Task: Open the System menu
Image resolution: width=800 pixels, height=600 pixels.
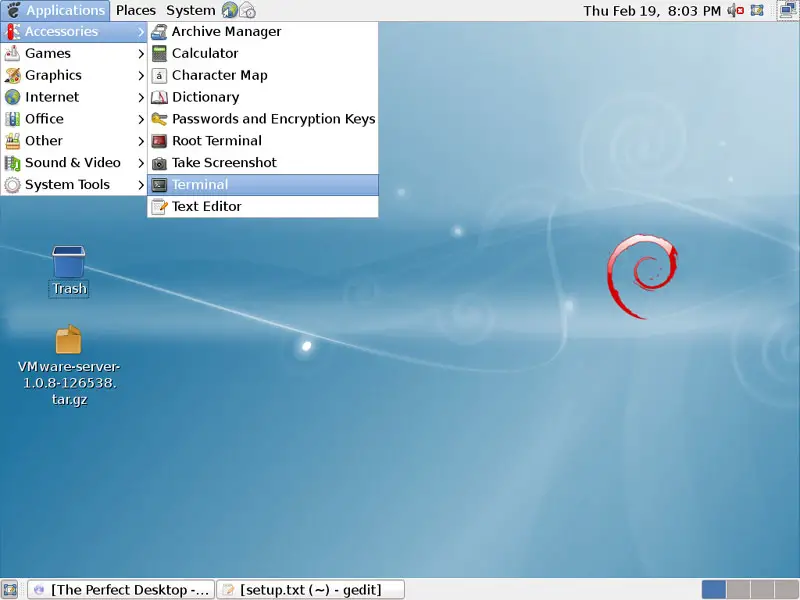Action: (190, 10)
